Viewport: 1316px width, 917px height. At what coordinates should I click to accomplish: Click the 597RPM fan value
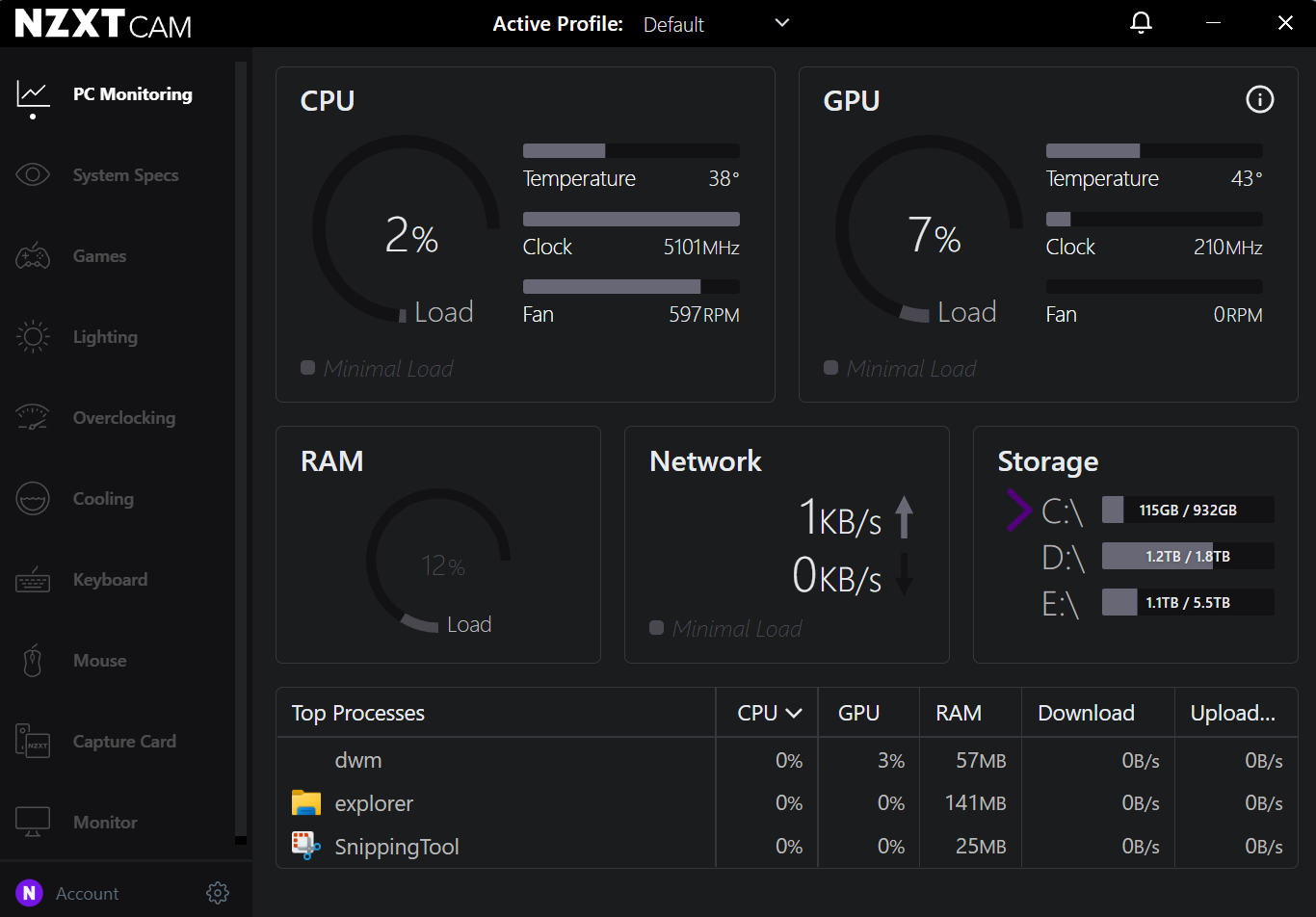pyautogui.click(x=704, y=315)
